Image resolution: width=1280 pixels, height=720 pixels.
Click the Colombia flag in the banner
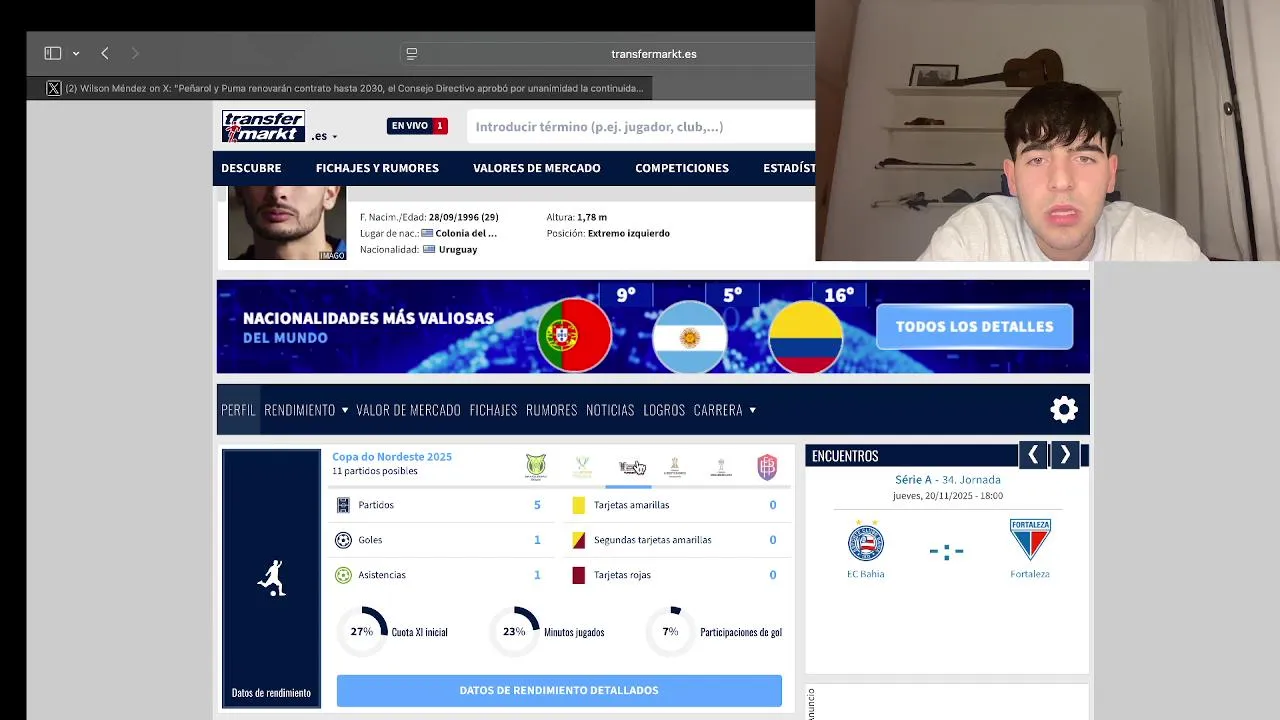click(x=805, y=337)
